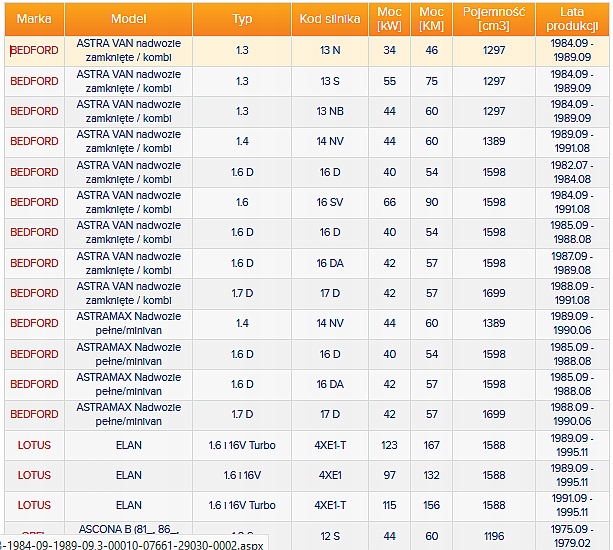613x550 pixels.
Task: Select capacity 1699 in the ASTRAMAX row
Action: pyautogui.click(x=494, y=414)
